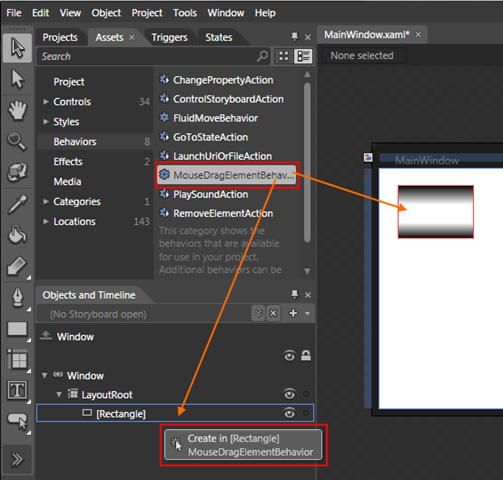Select the TextBlock tool
The image size is (503, 480).
[17, 390]
